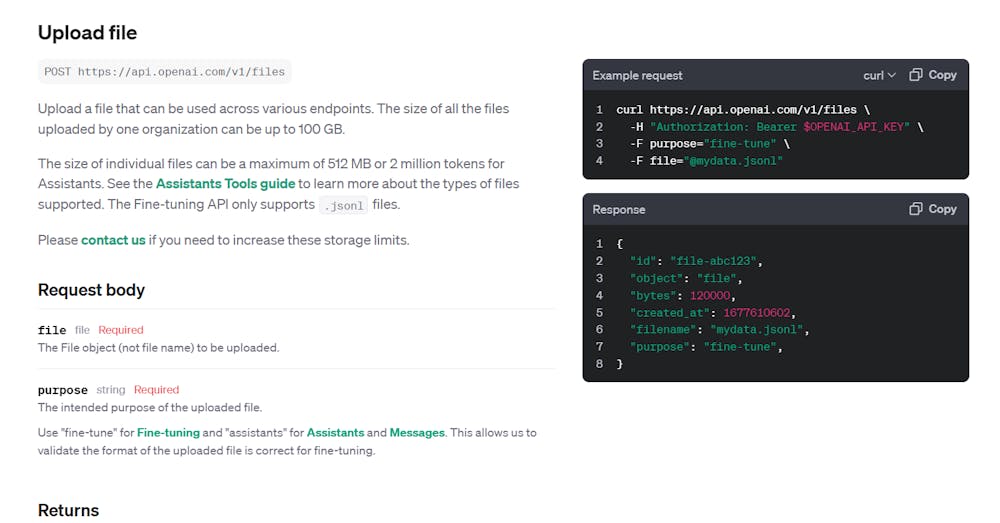This screenshot has height=523, width=1000.
Task: Click the POST endpoint URL block
Action: pyautogui.click(x=165, y=72)
